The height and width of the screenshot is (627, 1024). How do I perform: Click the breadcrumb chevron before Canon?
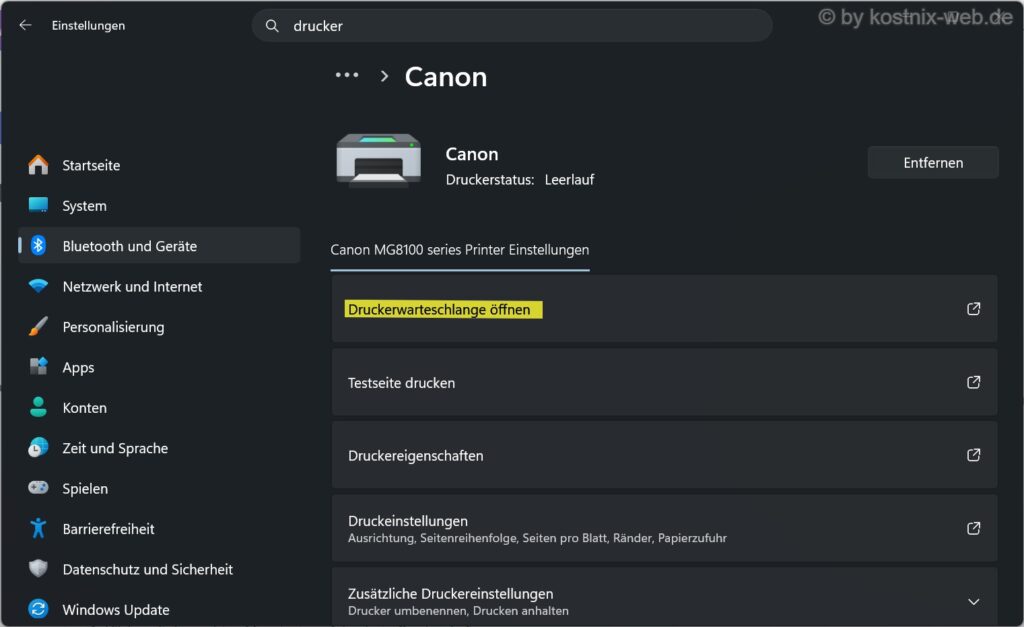click(385, 76)
